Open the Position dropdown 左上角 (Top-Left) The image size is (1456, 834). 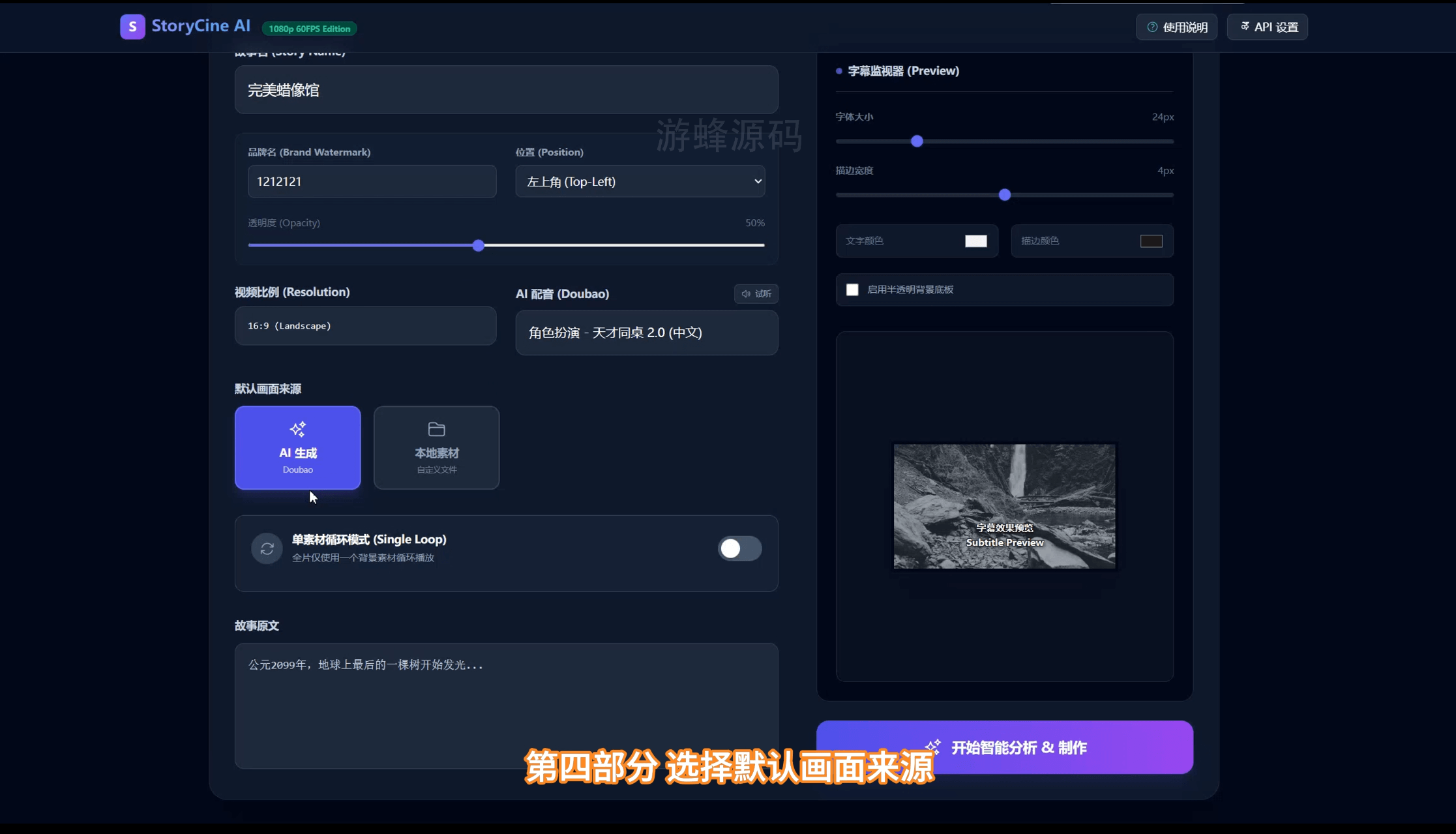pos(640,181)
